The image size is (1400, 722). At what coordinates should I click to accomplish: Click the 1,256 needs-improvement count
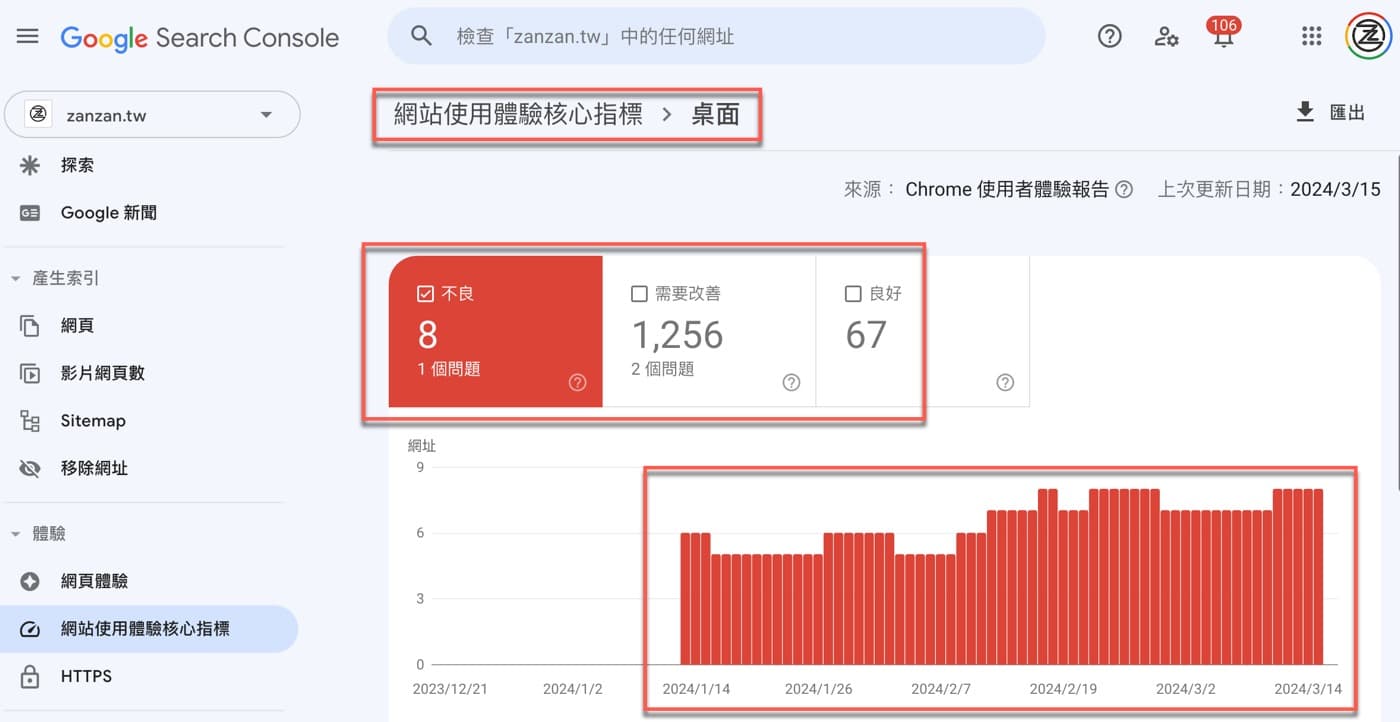(x=677, y=335)
